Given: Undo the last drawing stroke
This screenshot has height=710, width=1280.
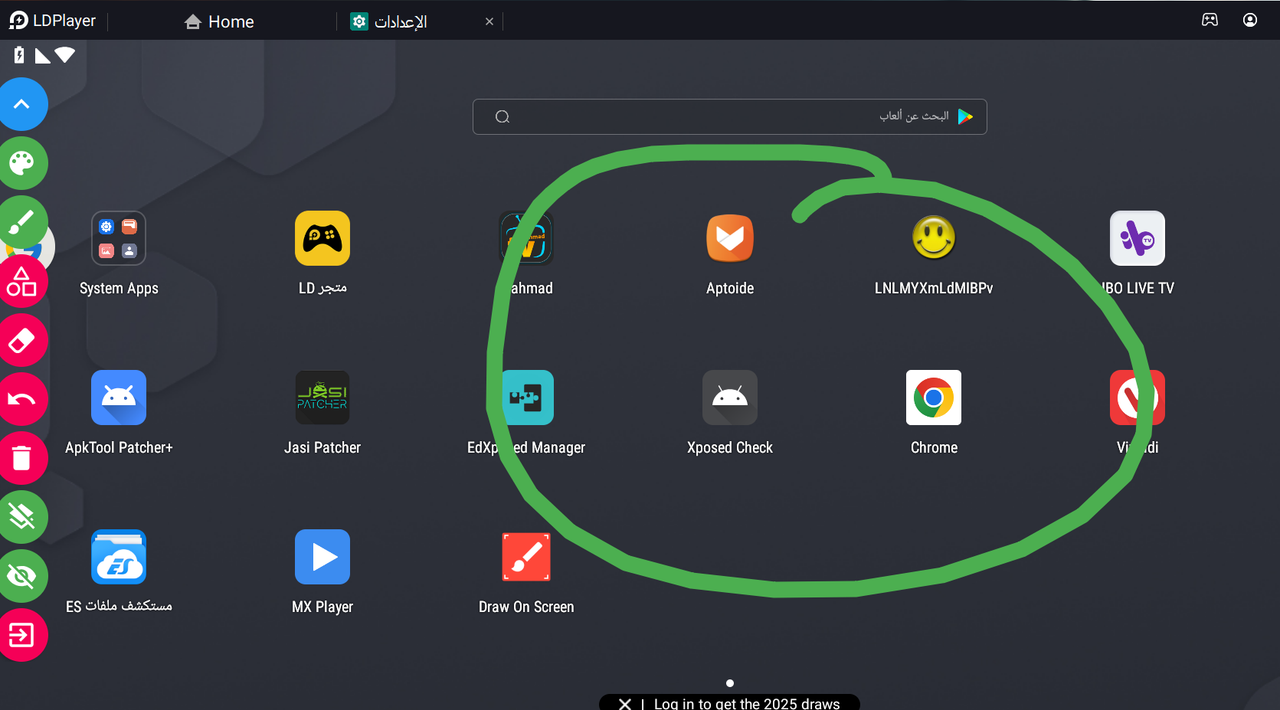Looking at the screenshot, I should pyautogui.click(x=21, y=400).
